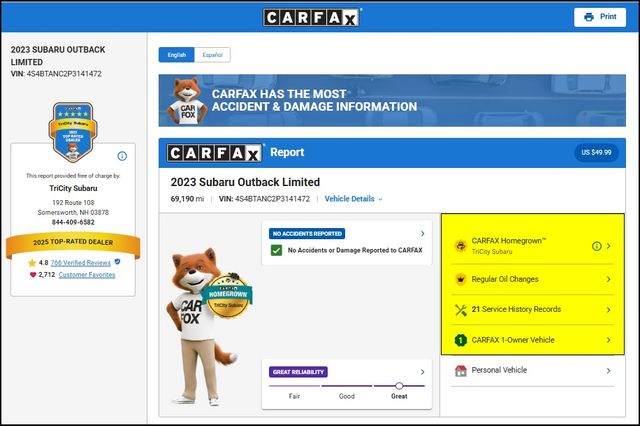640x426 pixels.
Task: Expand the Regular Oil Changes chevron
Action: pyautogui.click(x=609, y=279)
